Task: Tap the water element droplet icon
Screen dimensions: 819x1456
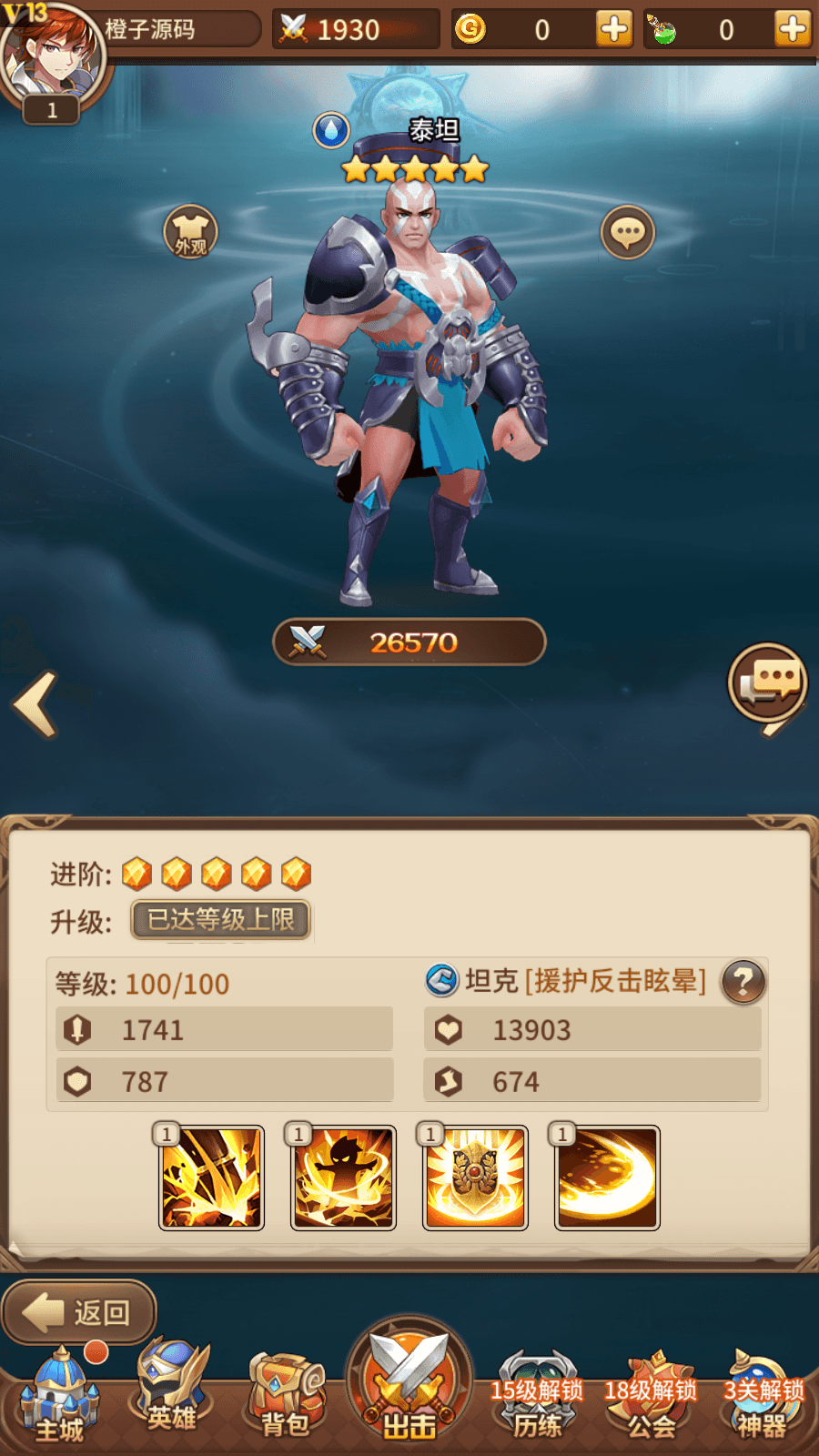Action: [331, 130]
